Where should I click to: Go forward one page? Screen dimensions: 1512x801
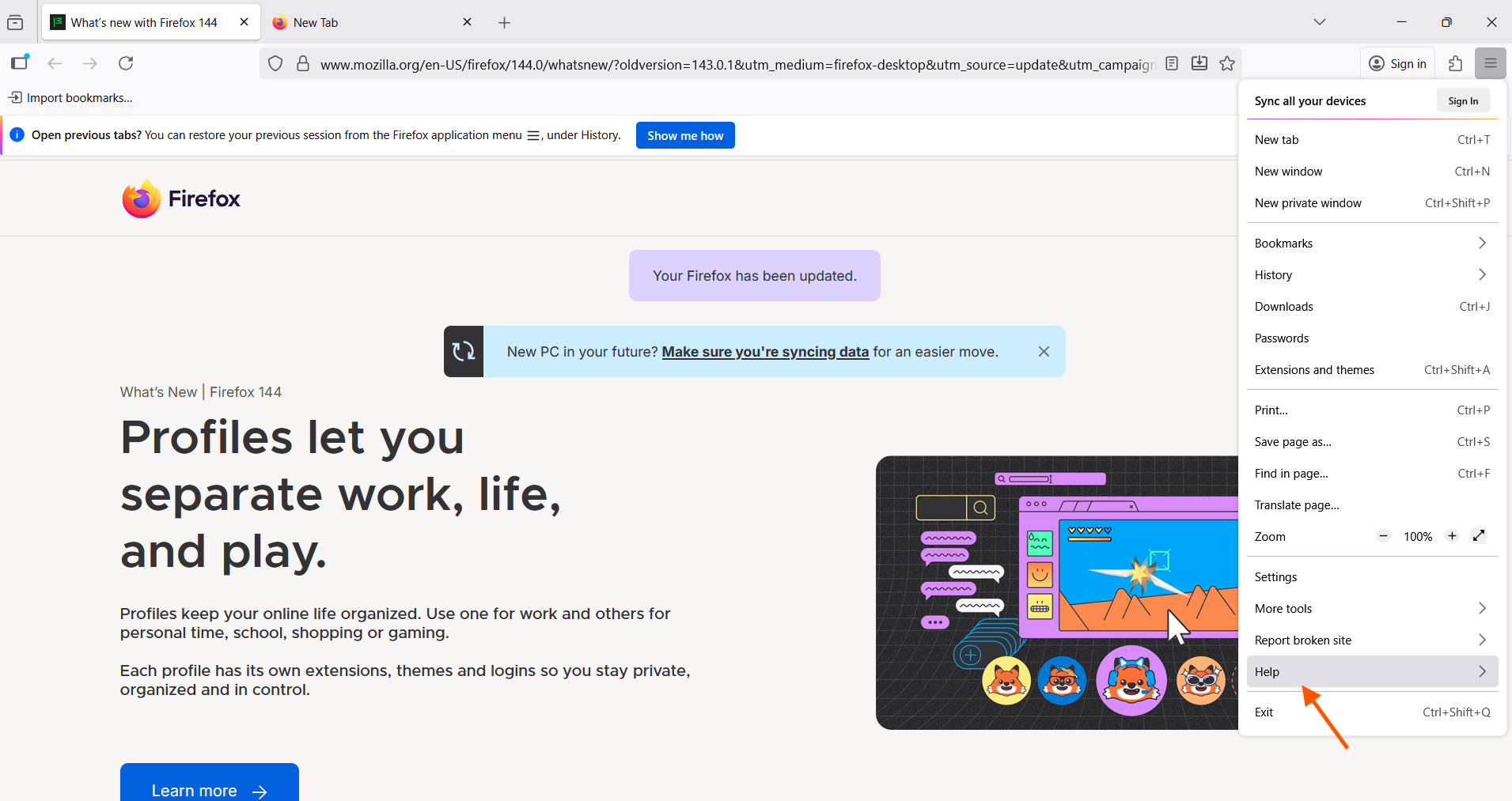[90, 63]
